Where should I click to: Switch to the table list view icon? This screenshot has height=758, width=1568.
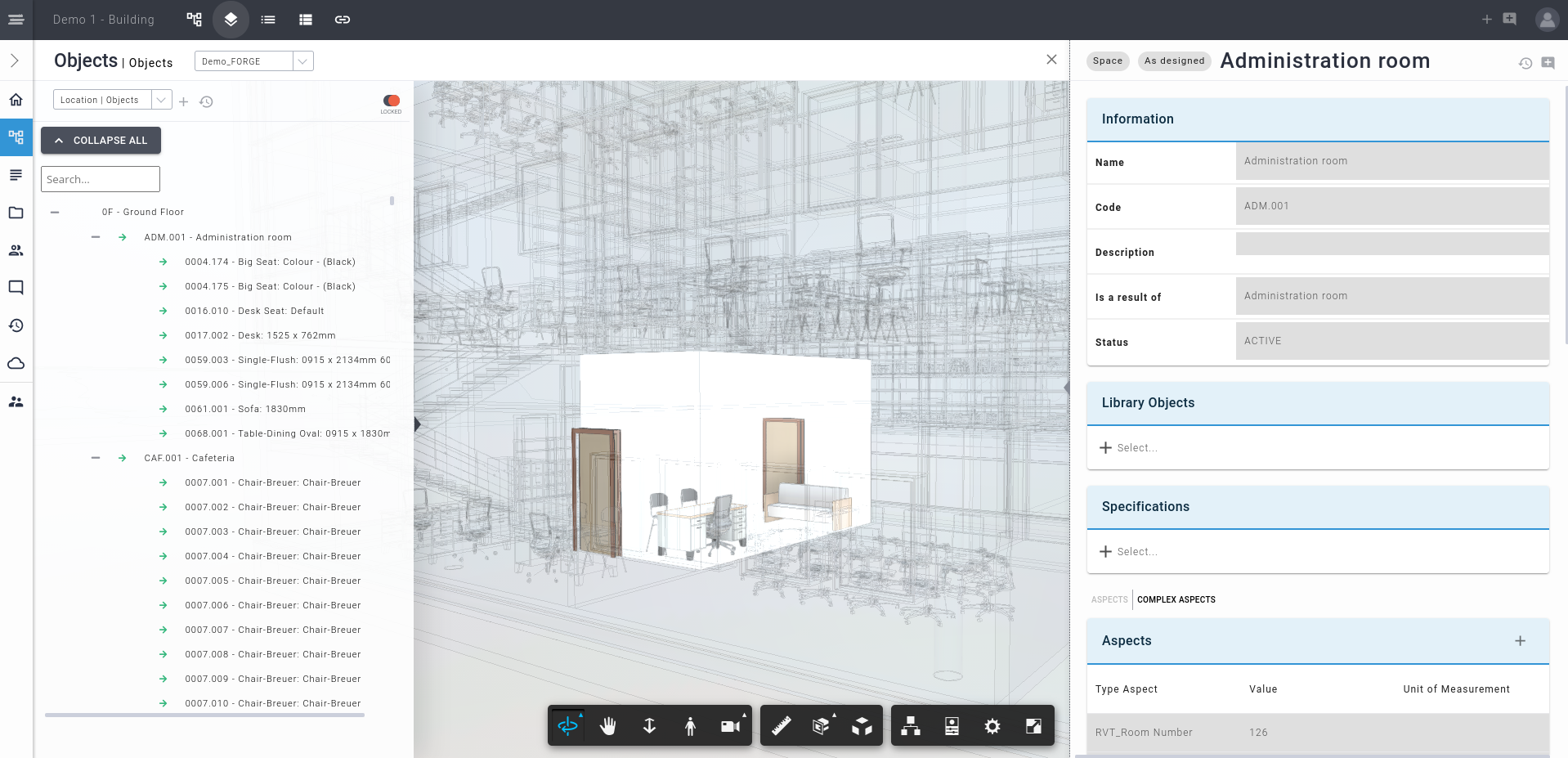(x=305, y=19)
